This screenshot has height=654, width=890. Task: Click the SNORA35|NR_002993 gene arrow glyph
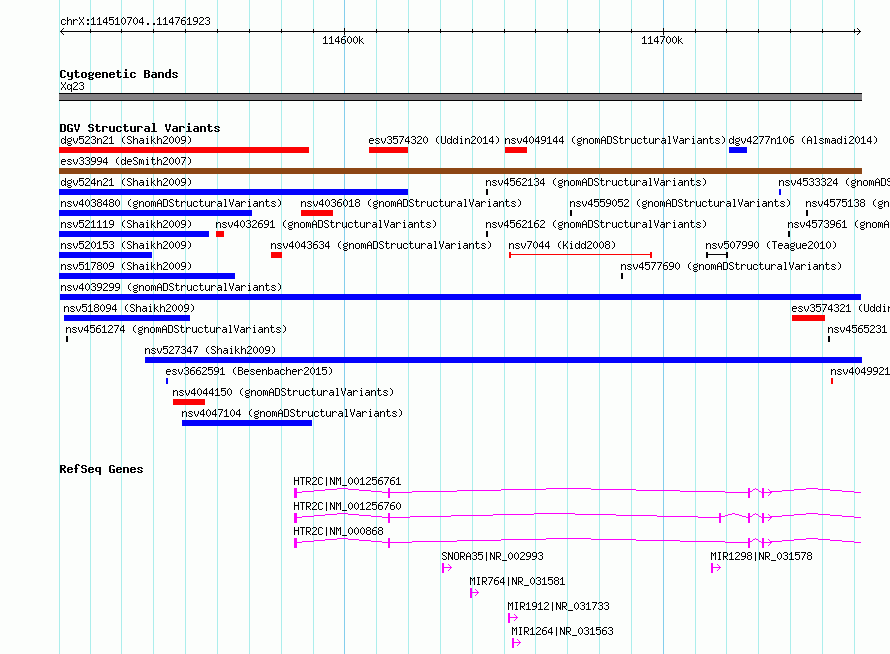447,568
